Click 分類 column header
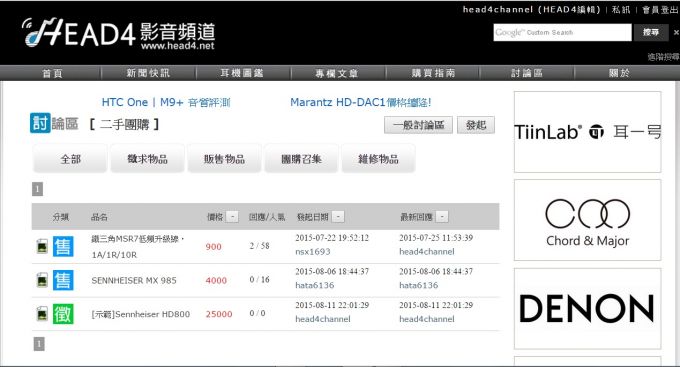This screenshot has height=367, width=680. click(61, 217)
